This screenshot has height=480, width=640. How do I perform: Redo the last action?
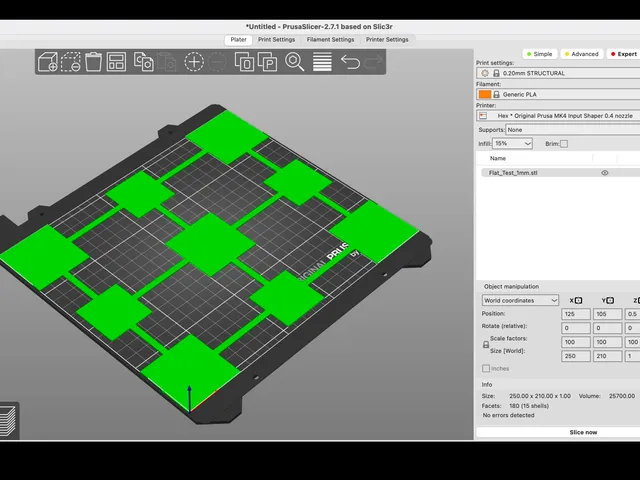tap(373, 62)
